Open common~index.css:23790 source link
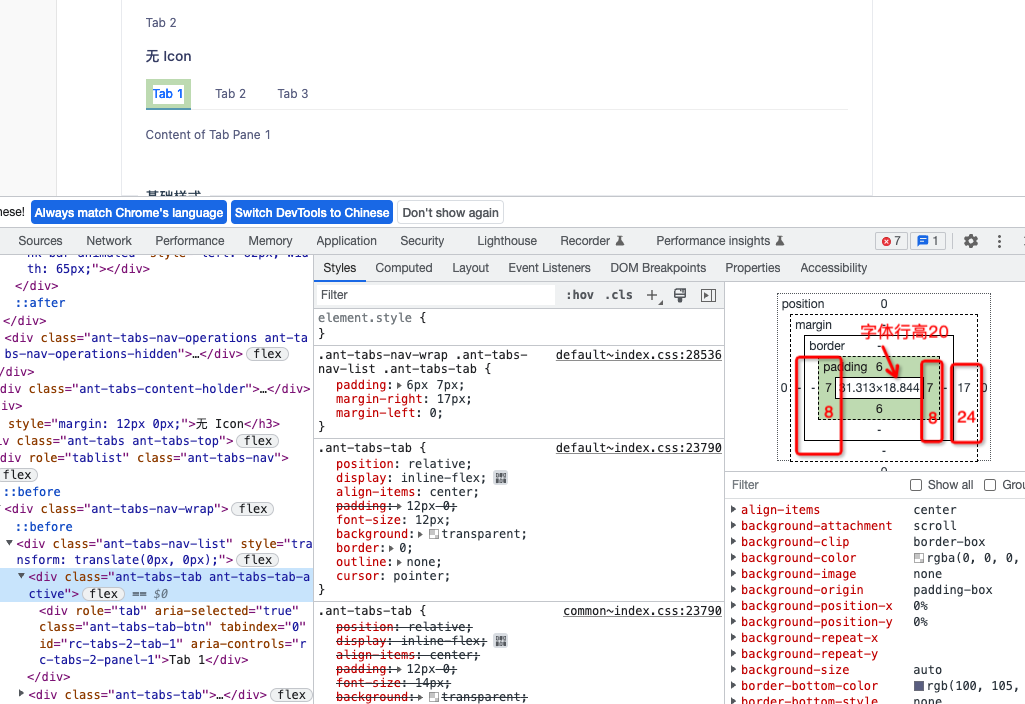The image size is (1025, 704). [643, 611]
